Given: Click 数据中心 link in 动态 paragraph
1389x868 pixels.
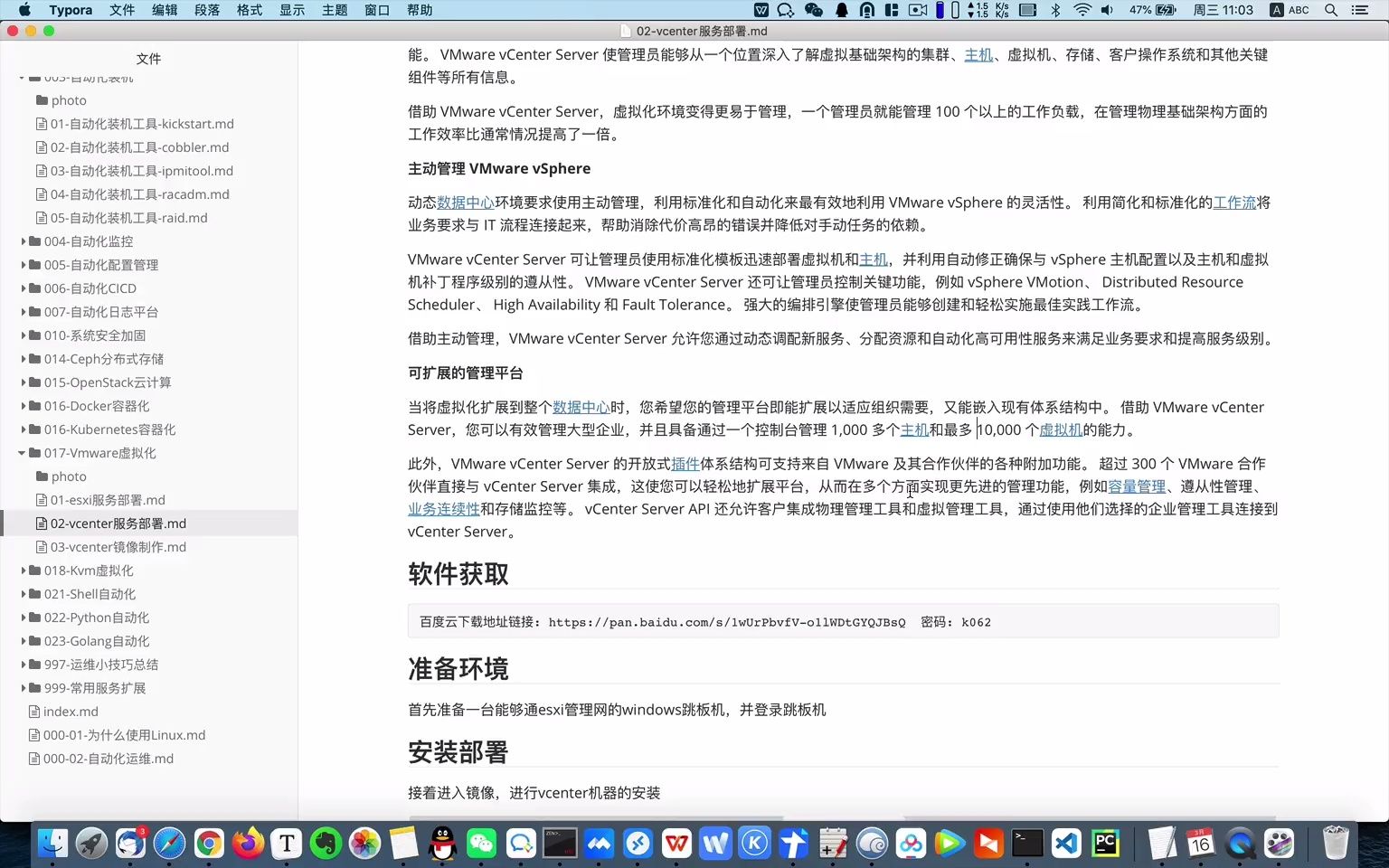Looking at the screenshot, I should pyautogui.click(x=466, y=203).
